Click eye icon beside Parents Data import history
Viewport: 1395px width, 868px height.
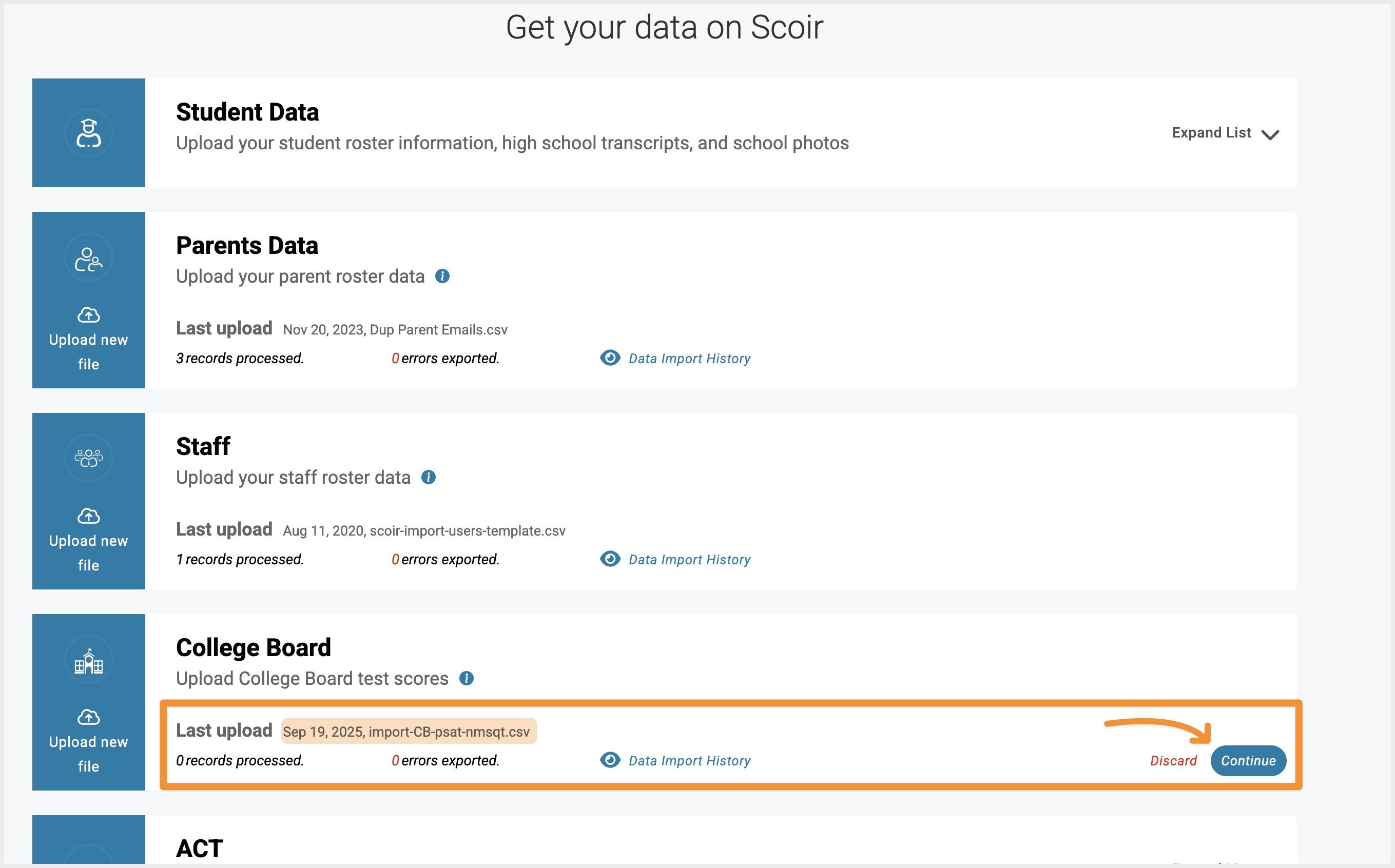[x=610, y=358]
